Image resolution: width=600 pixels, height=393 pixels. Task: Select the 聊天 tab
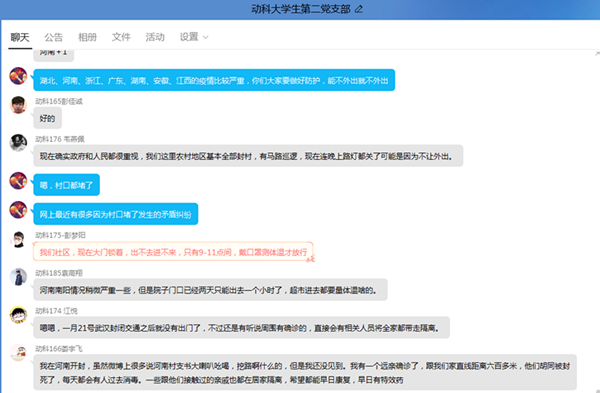click(x=20, y=37)
